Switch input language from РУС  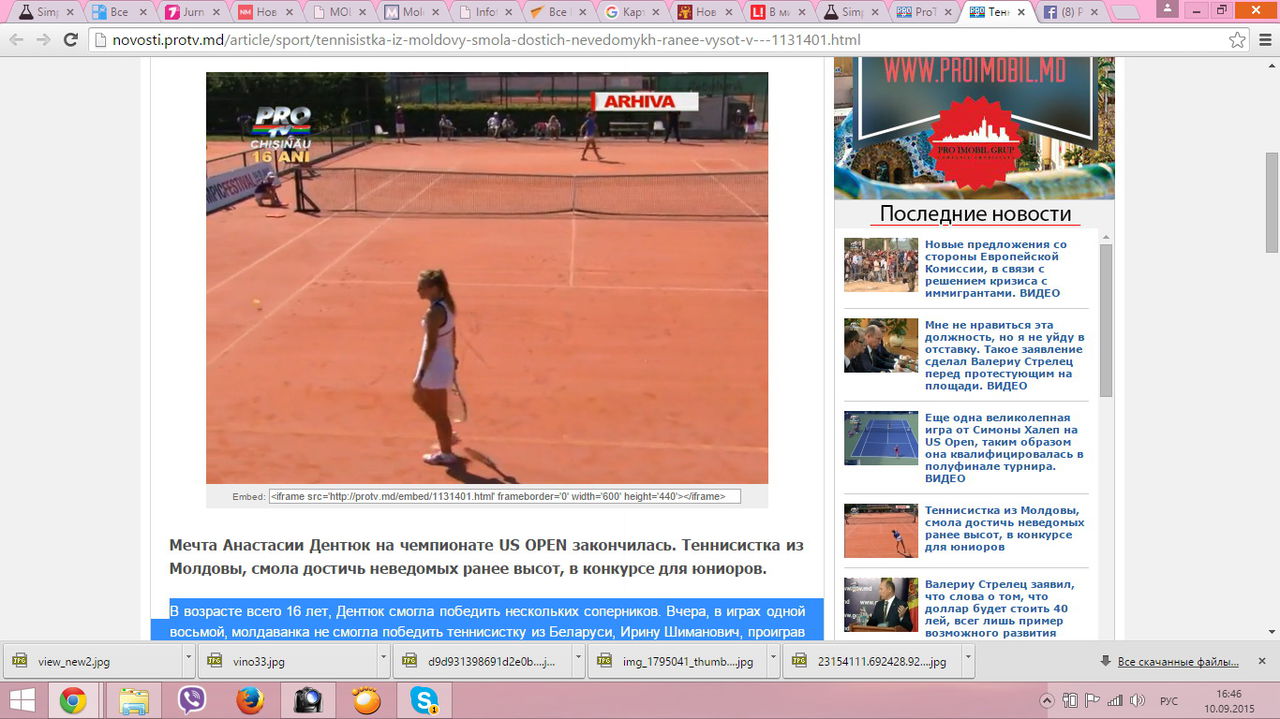[x=1168, y=701]
